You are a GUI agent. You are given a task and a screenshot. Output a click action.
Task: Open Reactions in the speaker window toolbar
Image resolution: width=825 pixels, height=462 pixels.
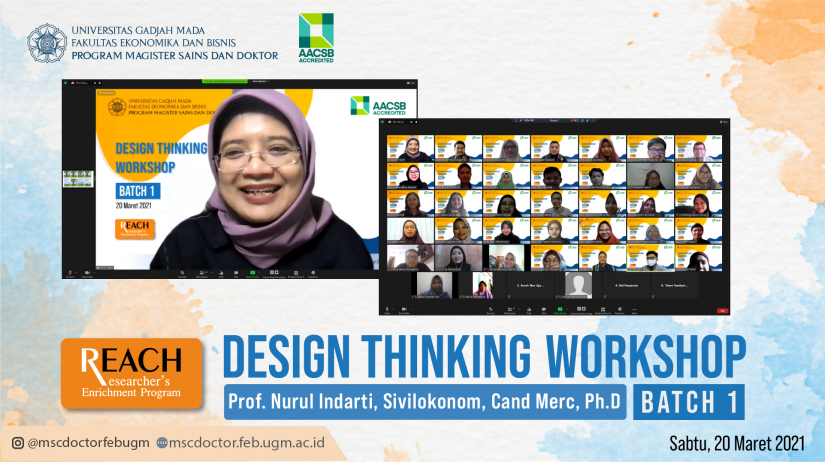(315, 273)
